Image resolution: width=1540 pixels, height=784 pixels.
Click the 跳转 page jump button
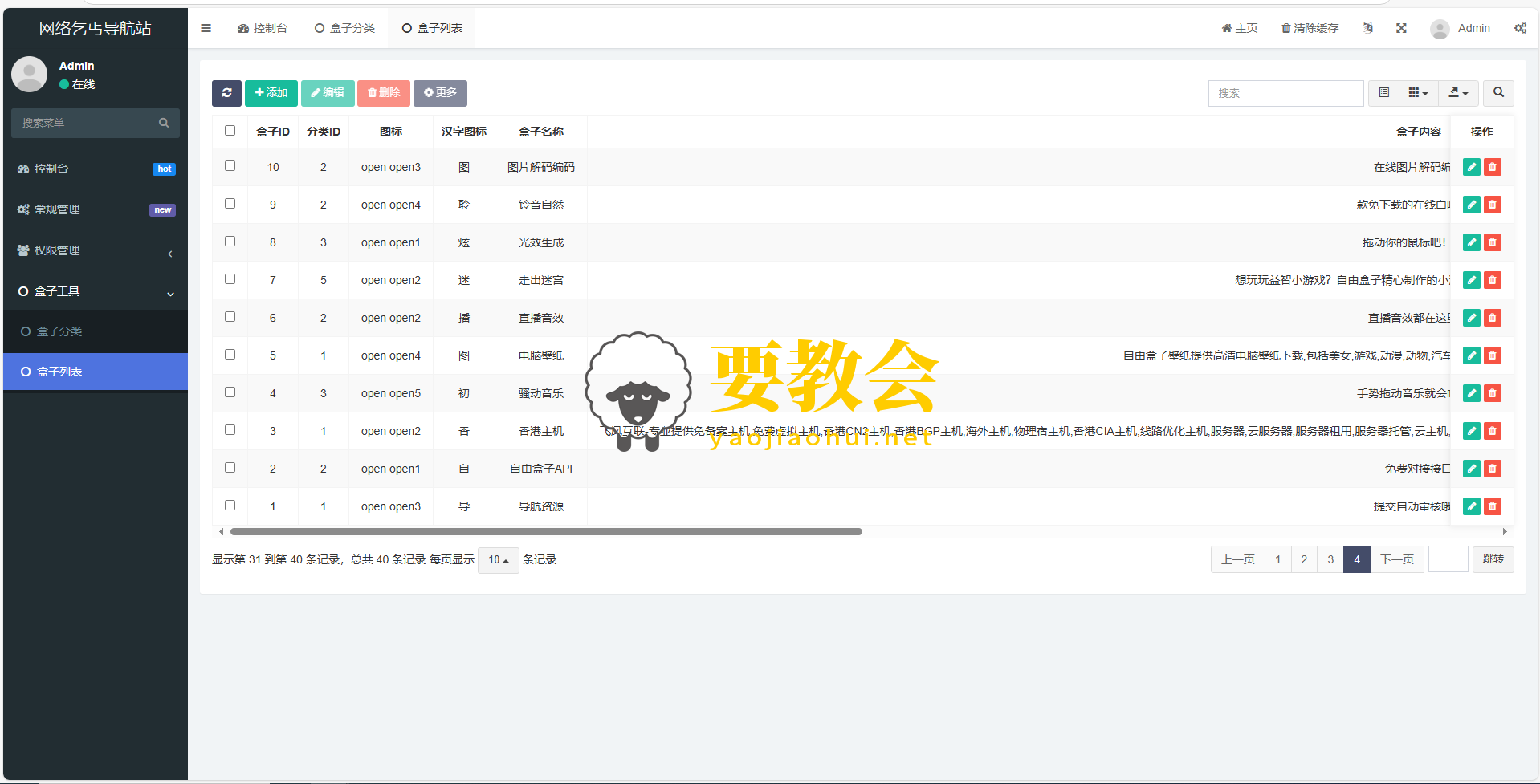pos(1493,559)
